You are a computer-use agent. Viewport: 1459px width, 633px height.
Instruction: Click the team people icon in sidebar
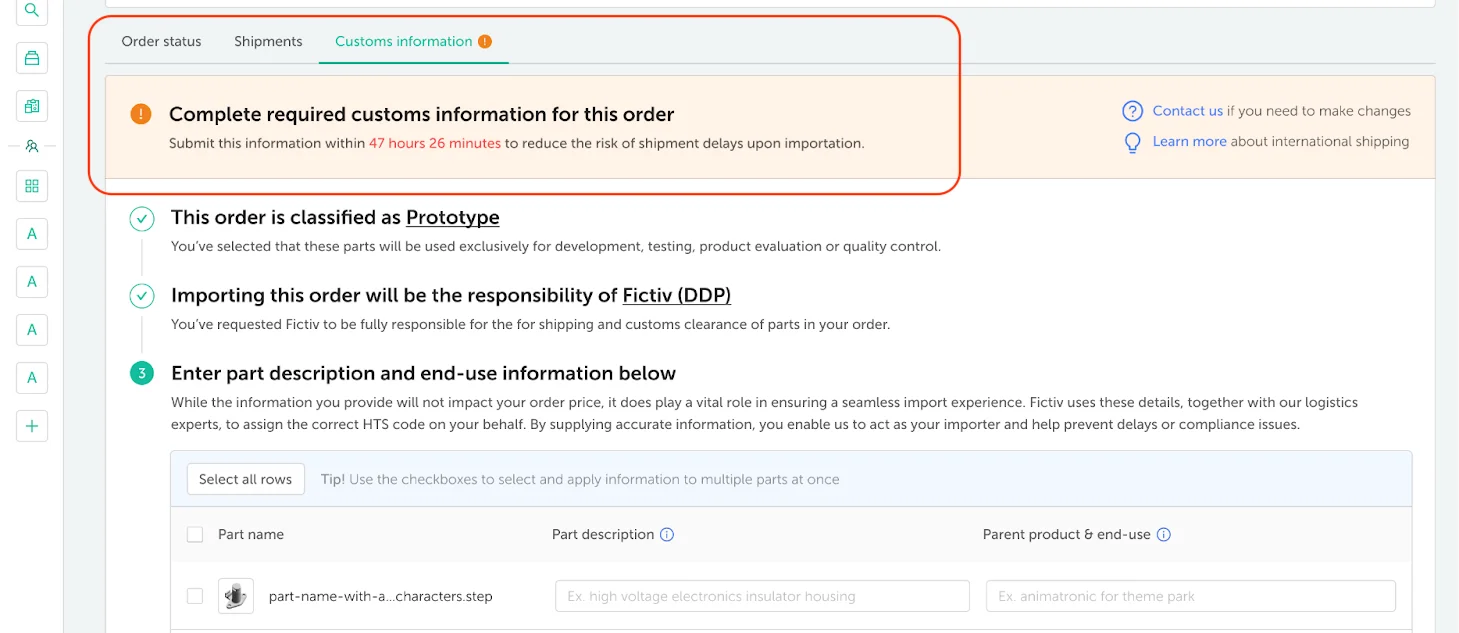click(x=32, y=146)
